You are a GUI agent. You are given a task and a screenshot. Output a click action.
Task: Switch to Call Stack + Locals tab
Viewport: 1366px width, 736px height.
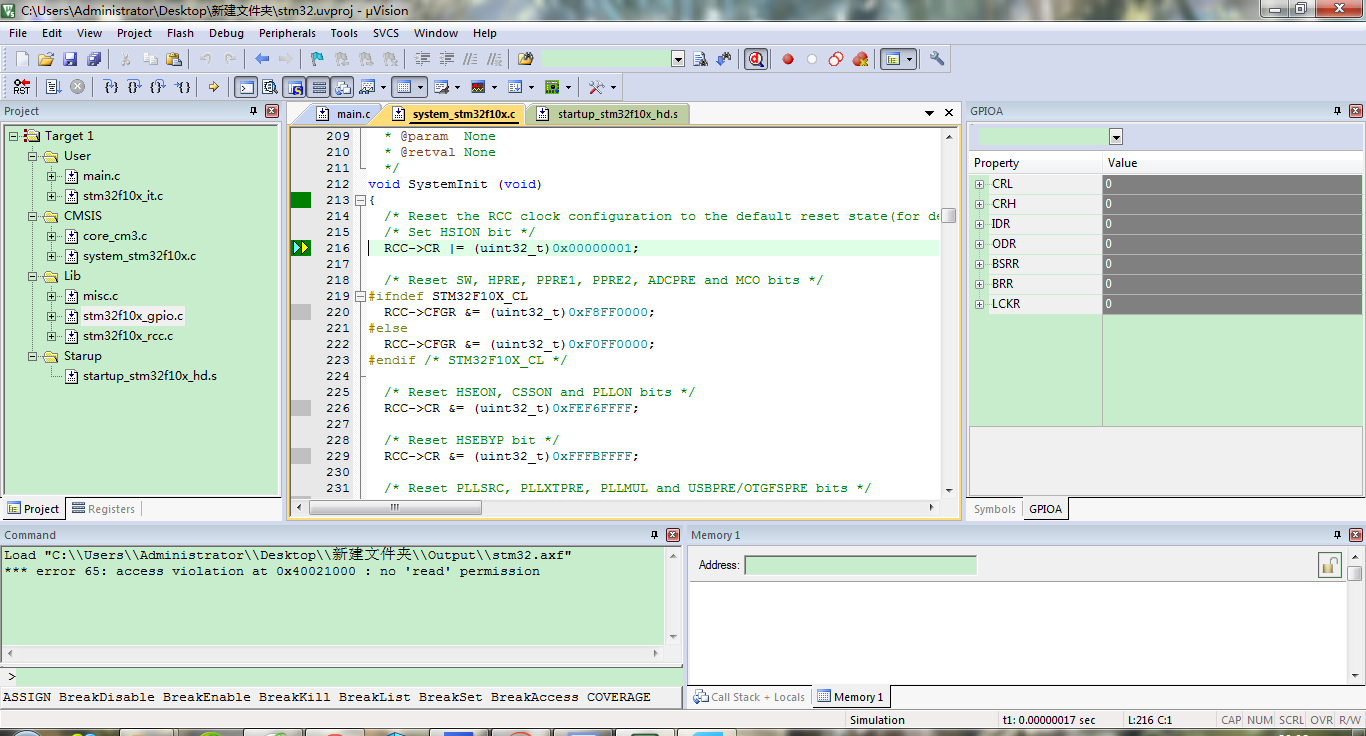click(x=749, y=697)
